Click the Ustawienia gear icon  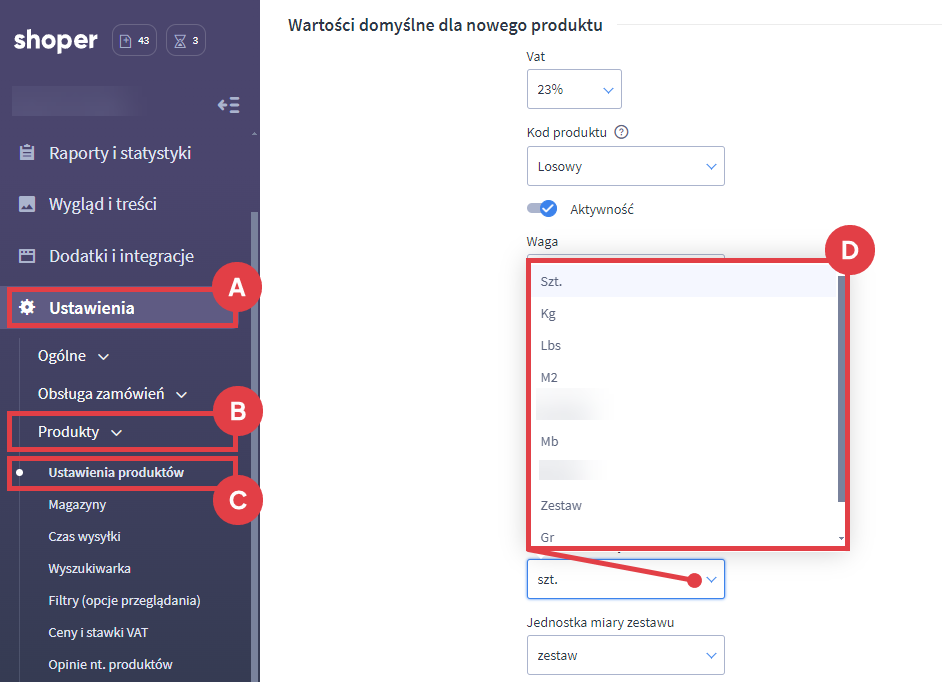click(27, 308)
